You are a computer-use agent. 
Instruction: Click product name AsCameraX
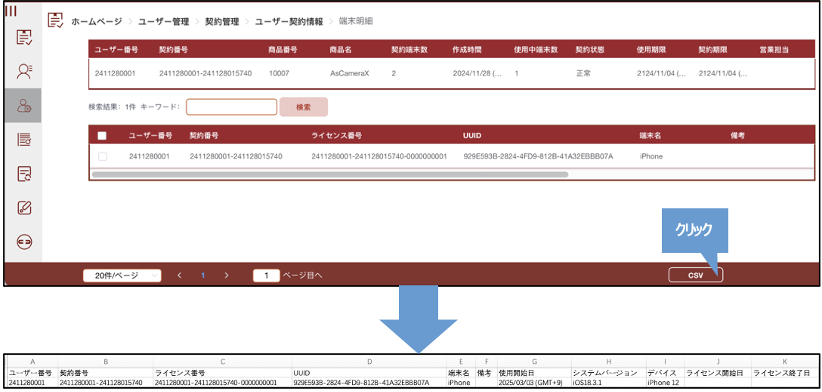350,74
